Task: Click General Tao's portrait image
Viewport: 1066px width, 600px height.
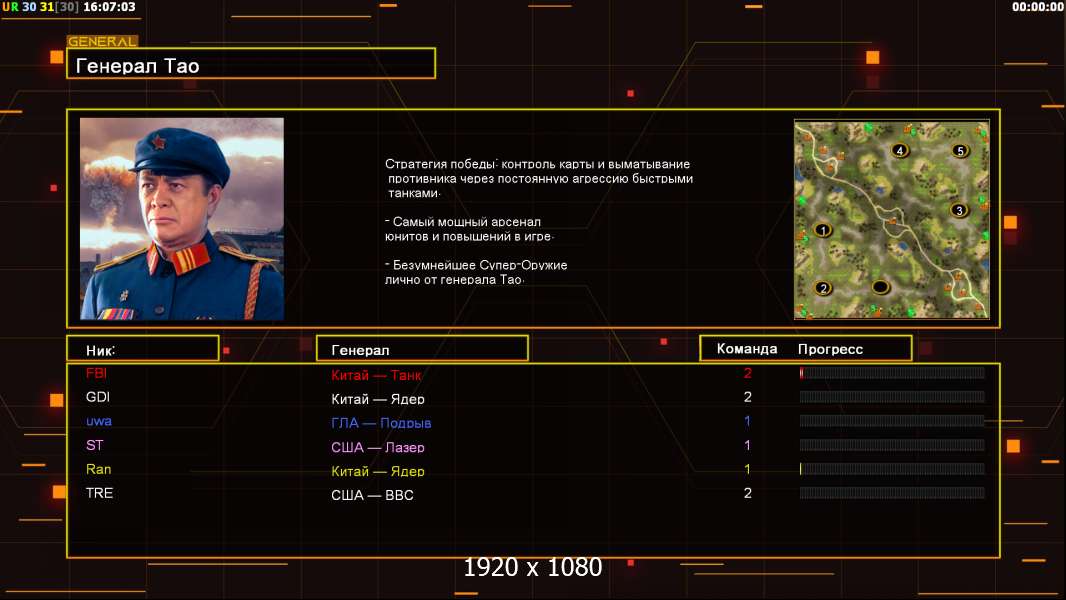Action: (x=182, y=219)
